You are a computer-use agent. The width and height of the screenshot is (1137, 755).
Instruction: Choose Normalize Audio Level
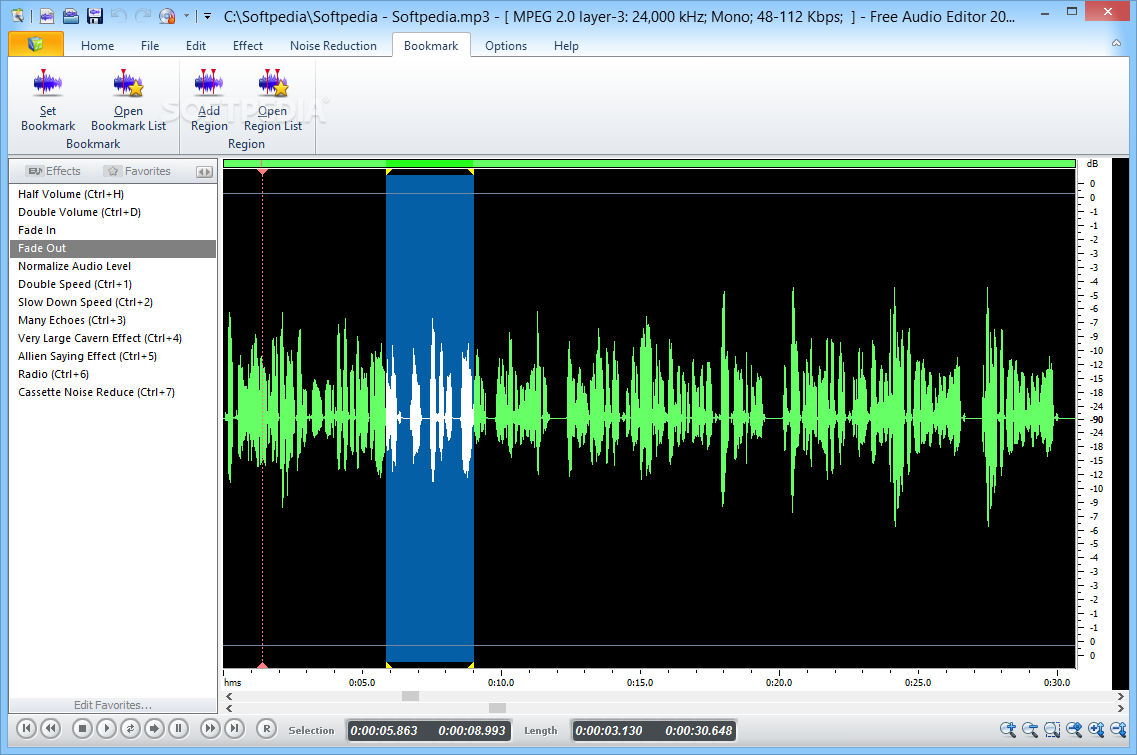113,266
